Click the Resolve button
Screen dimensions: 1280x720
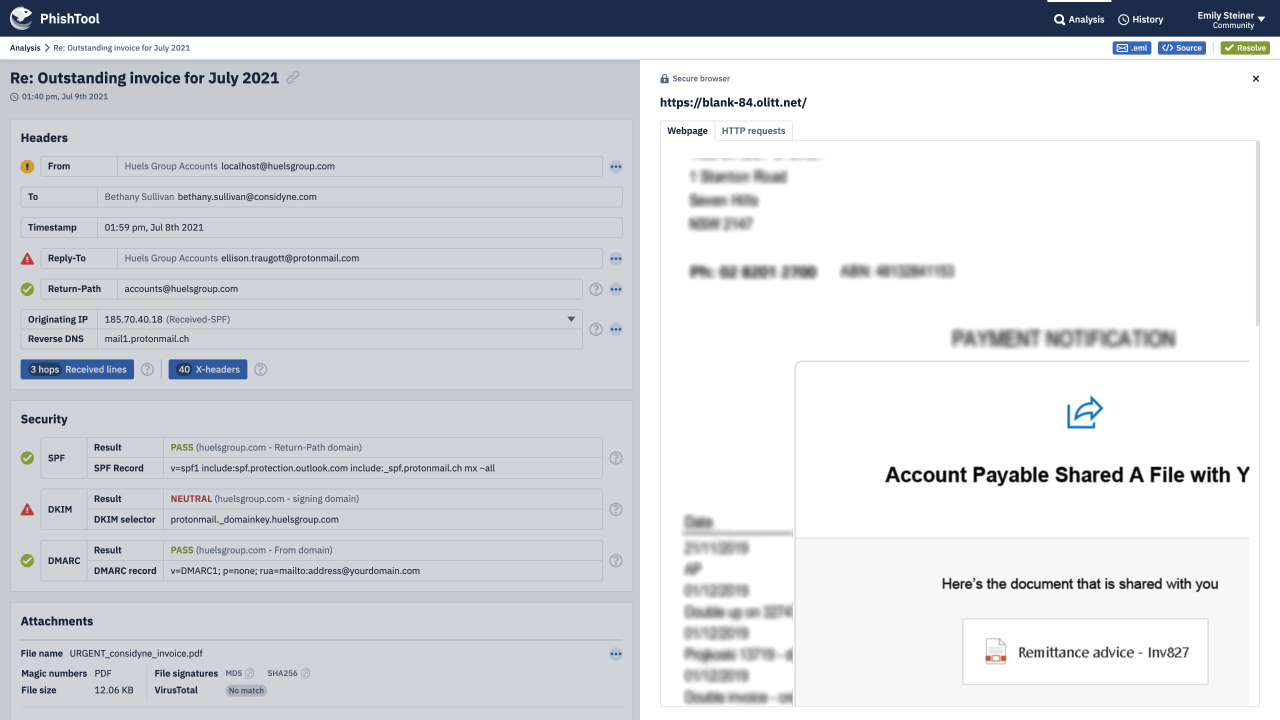pos(1245,48)
